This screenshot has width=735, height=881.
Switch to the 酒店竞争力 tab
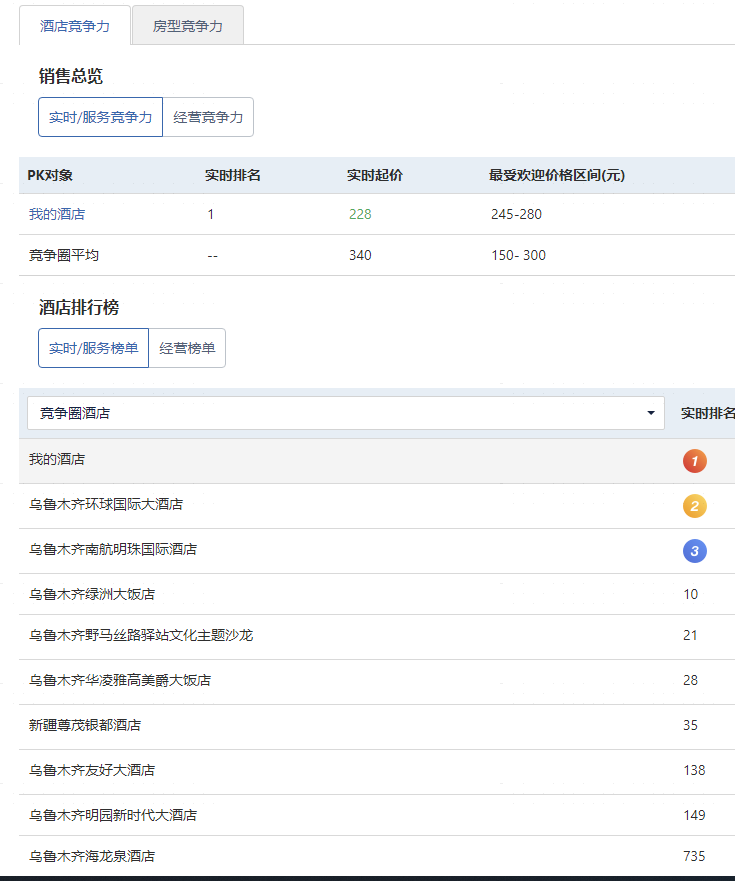[75, 26]
